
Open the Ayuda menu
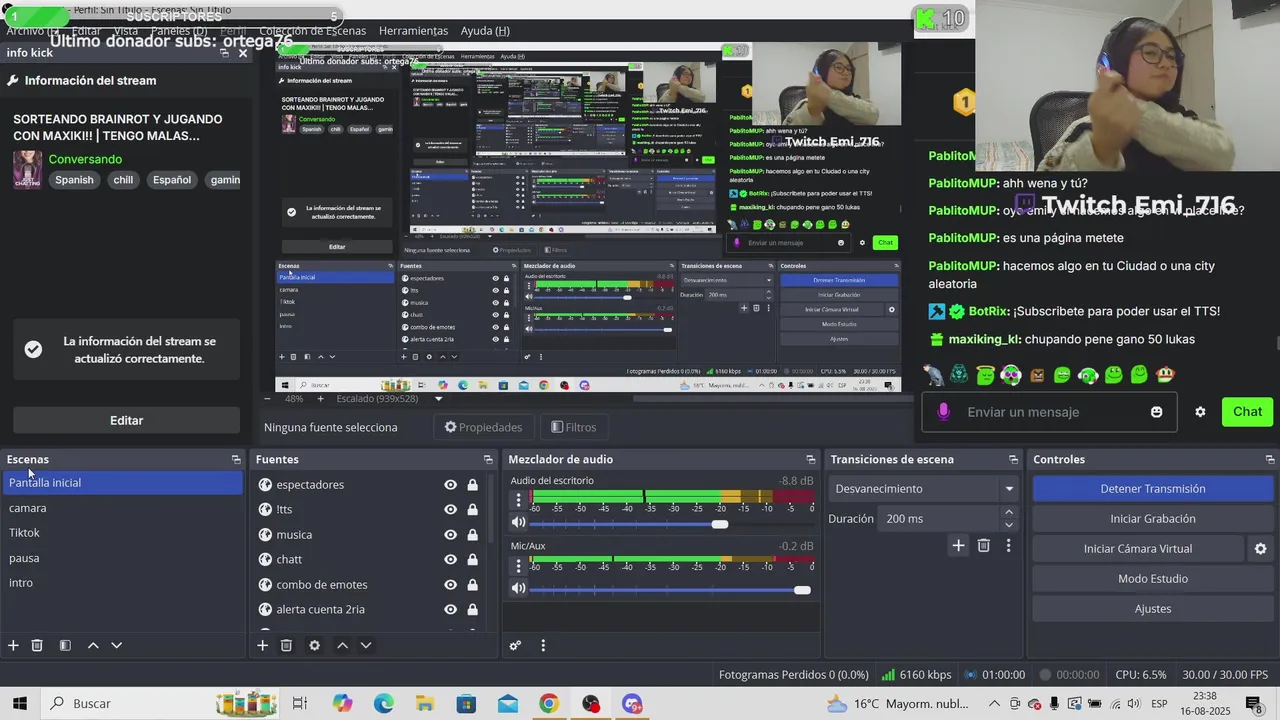coord(485,31)
